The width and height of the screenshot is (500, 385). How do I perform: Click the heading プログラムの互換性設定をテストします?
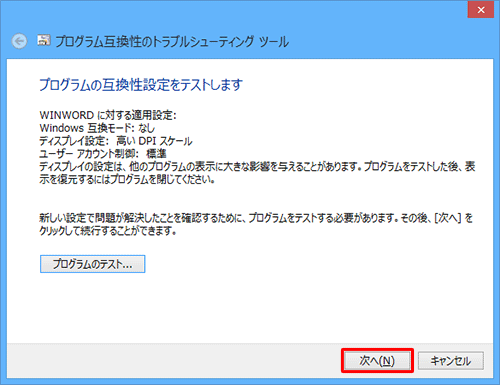click(141, 85)
